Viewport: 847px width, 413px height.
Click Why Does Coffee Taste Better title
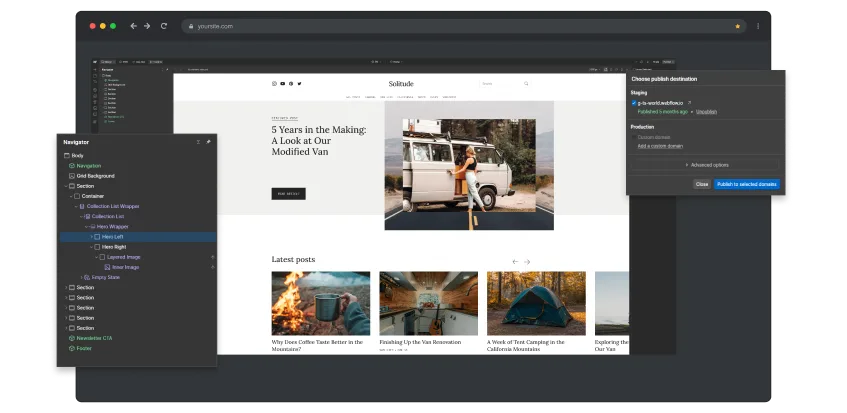pyautogui.click(x=317, y=346)
